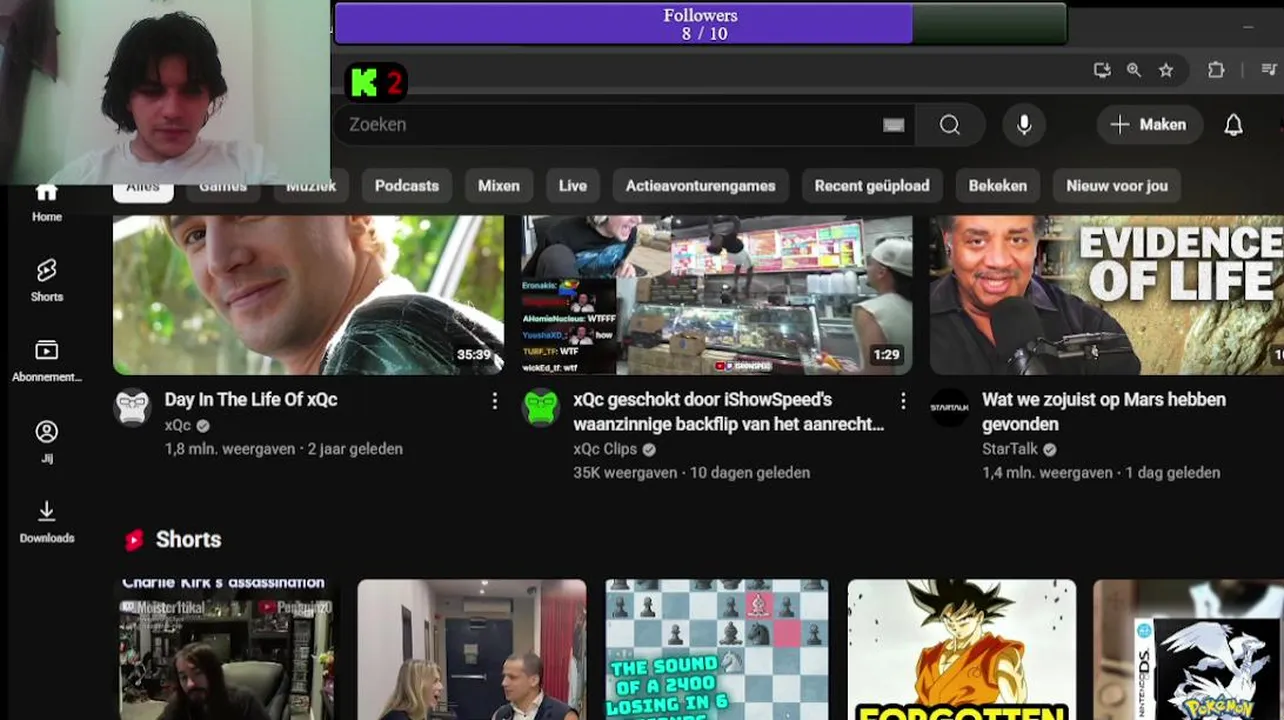This screenshot has width=1284, height=720.
Task: Select the Recent geüpload filter chip
Action: tap(872, 186)
